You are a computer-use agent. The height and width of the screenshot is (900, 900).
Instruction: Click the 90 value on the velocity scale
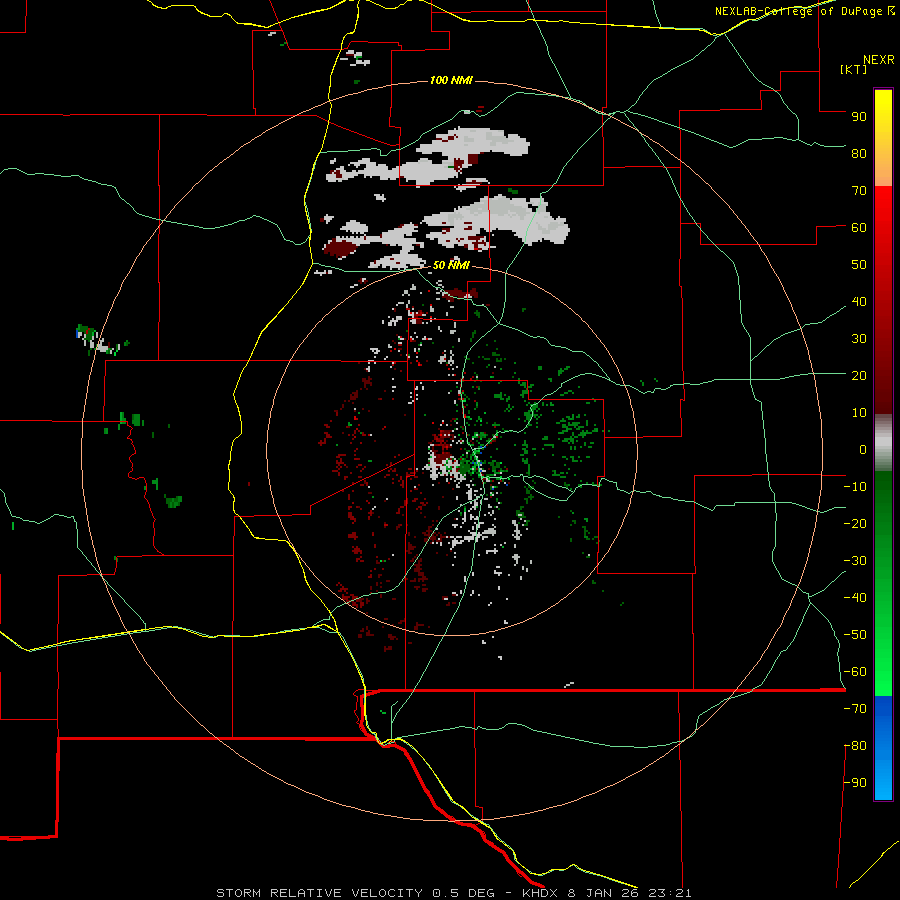859,117
